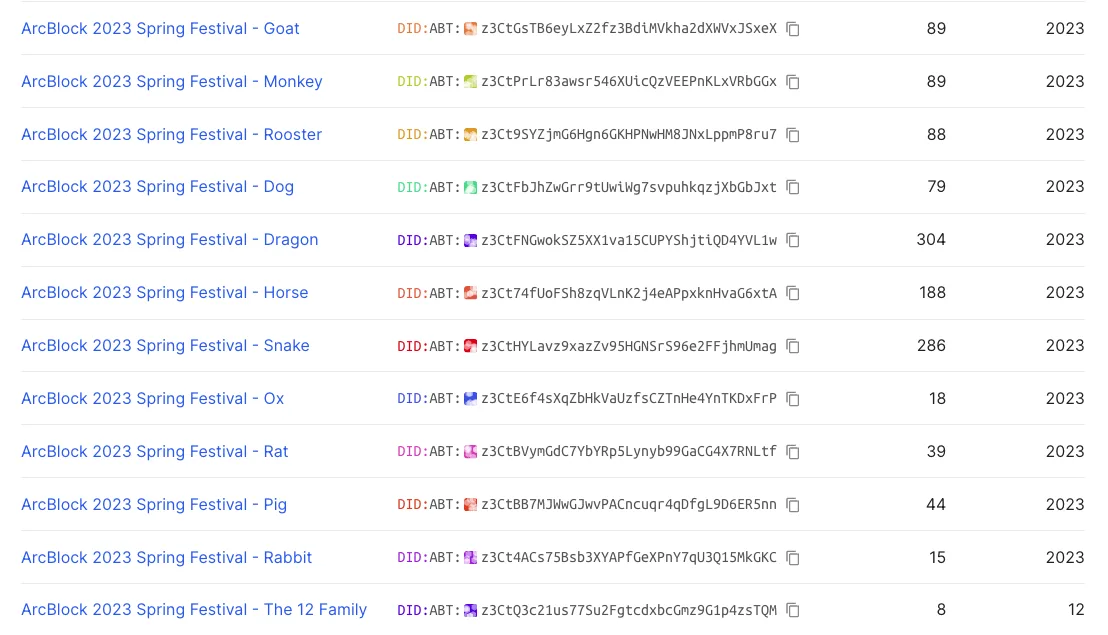The width and height of the screenshot is (1108, 635).
Task: Select address z3CtBVymGdC7YbYRp5Lynyb99GaCG4X7RNLtf
Action: [629, 451]
